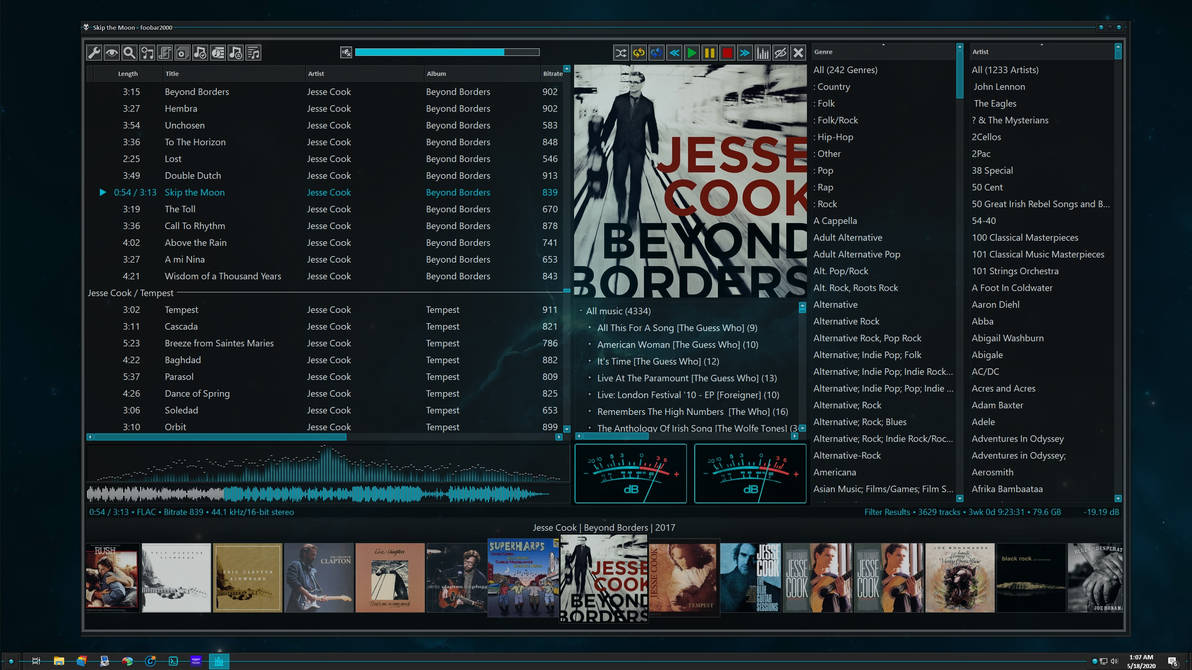This screenshot has height=670, width=1192.
Task: Toggle shuffle playback mode
Action: point(621,53)
